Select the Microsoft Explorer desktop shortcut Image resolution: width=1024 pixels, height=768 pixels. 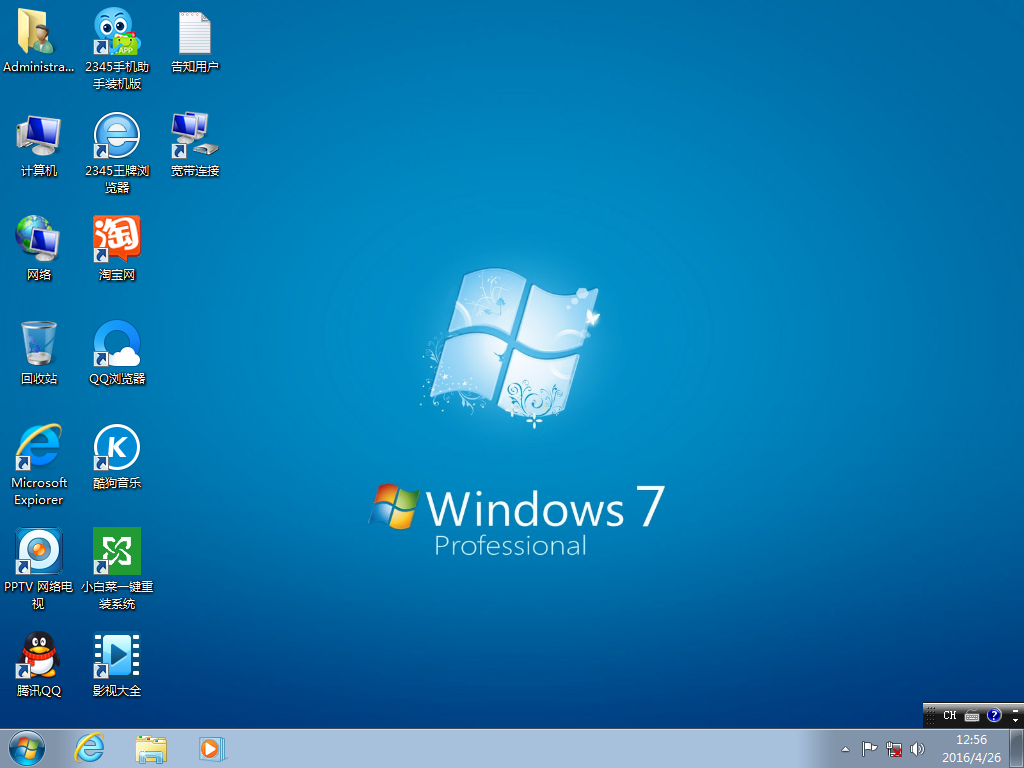click(39, 465)
